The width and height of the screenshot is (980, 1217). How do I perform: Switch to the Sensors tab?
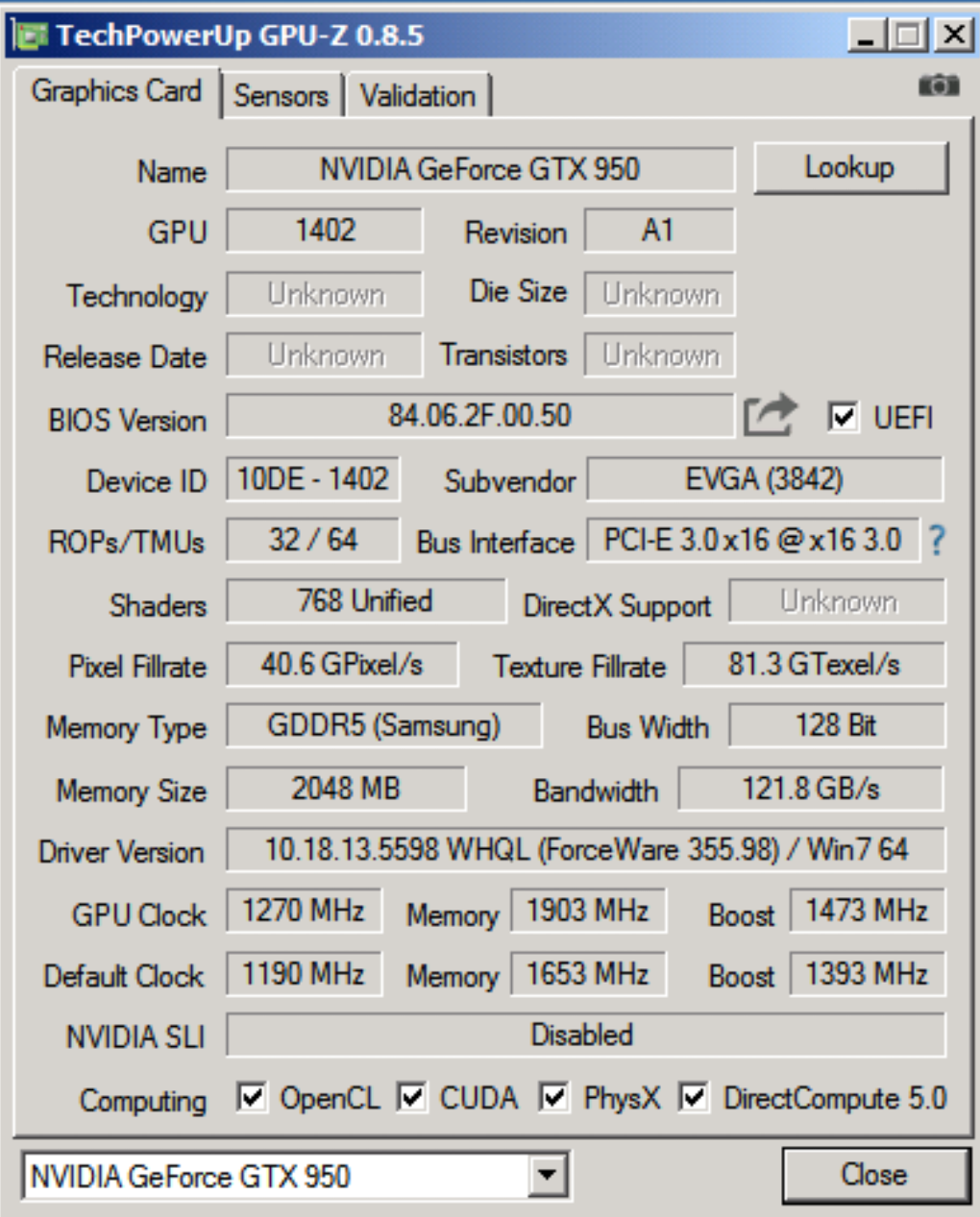[282, 96]
